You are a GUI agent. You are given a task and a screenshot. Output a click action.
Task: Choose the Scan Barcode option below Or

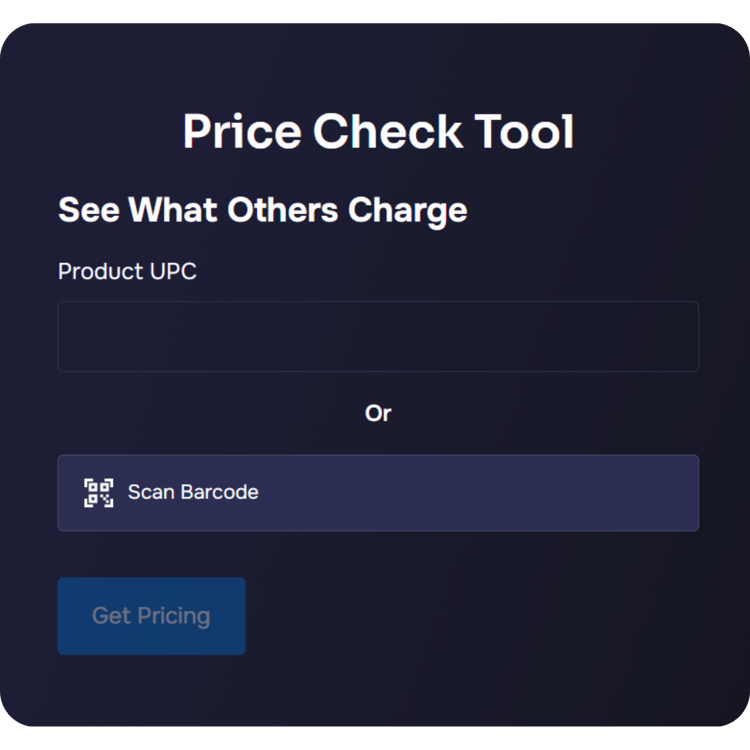pyautogui.click(x=378, y=493)
